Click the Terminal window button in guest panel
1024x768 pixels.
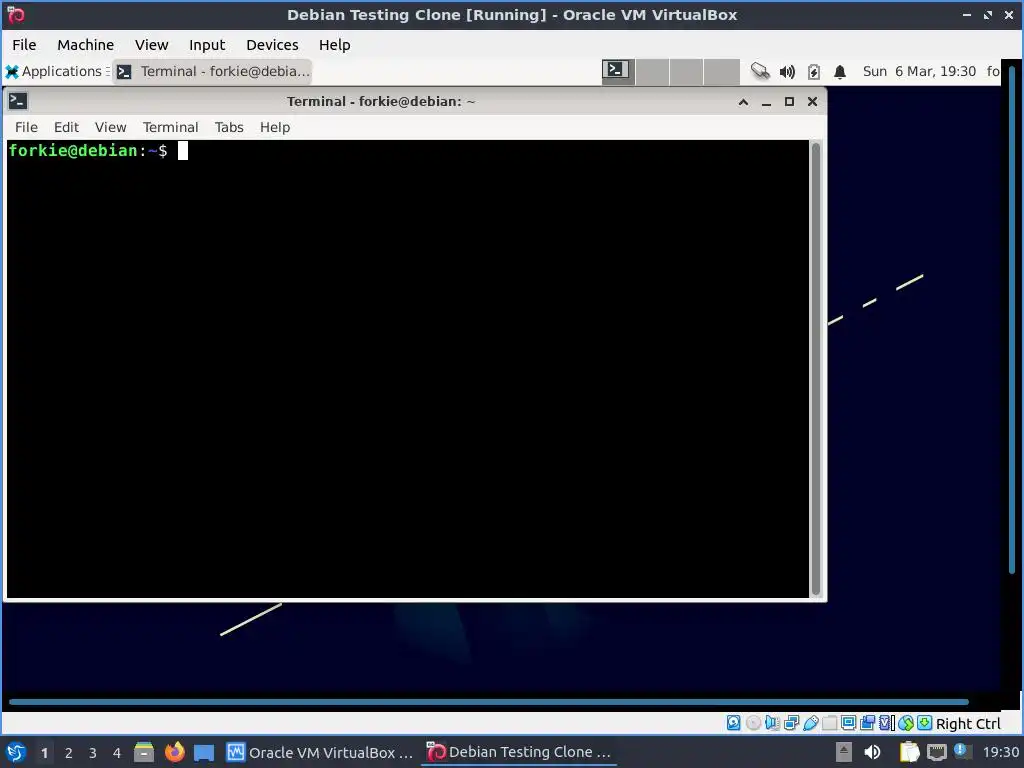(x=212, y=71)
